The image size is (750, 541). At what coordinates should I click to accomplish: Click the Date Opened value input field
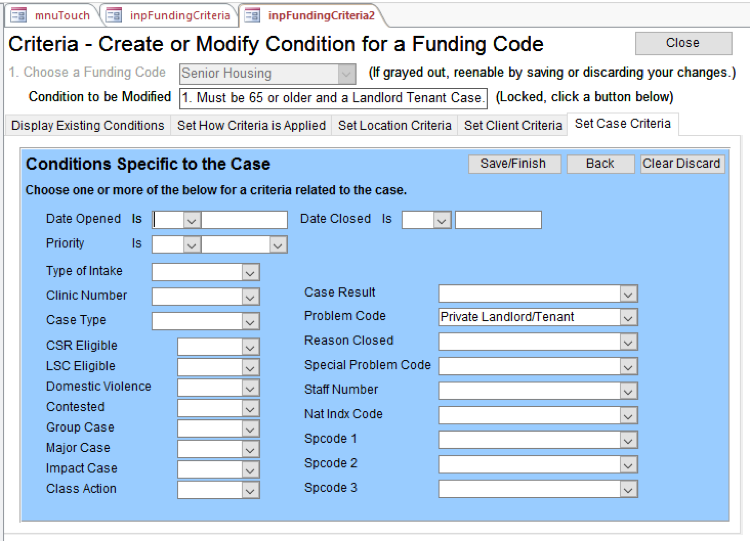tap(244, 220)
